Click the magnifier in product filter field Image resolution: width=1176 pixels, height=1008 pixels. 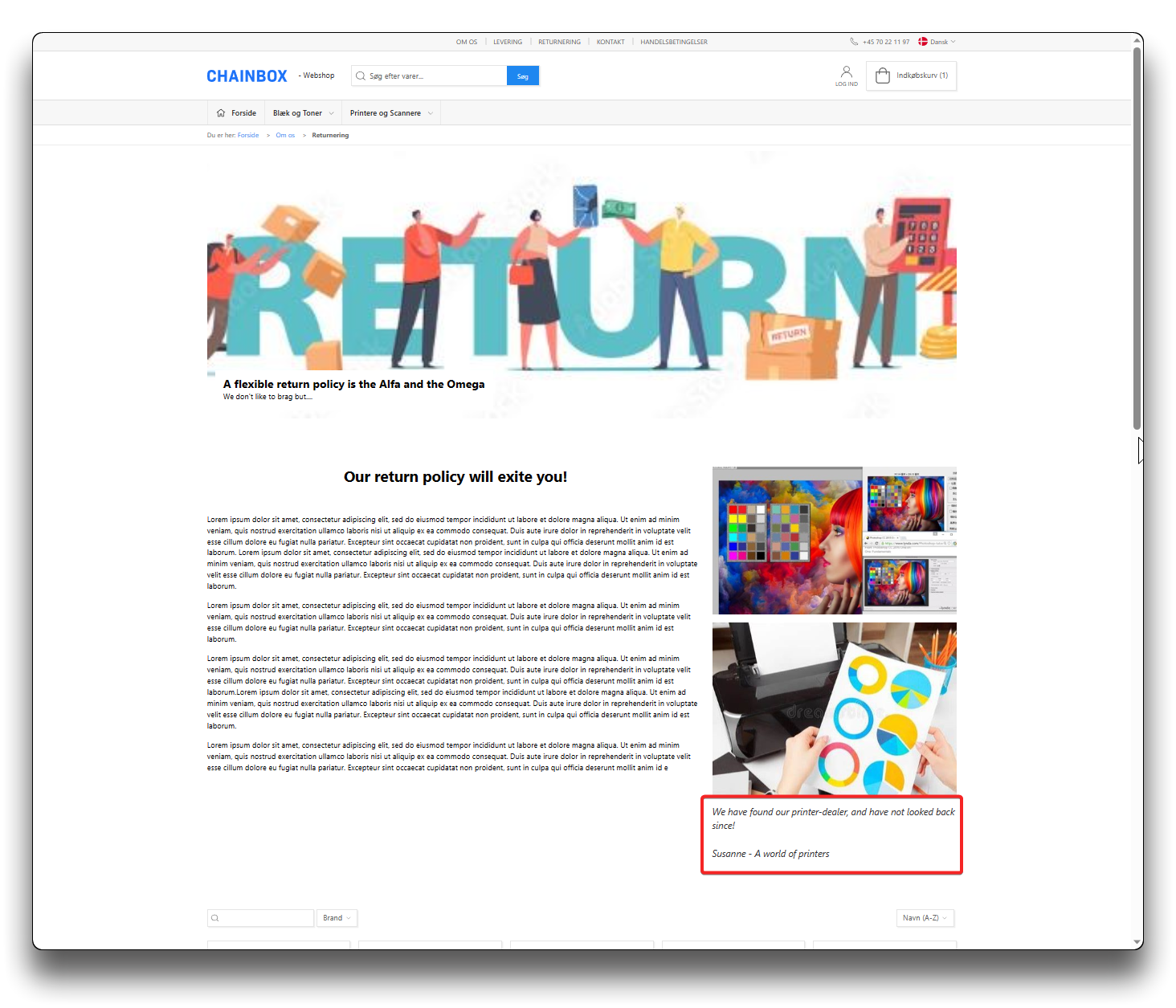[x=215, y=918]
